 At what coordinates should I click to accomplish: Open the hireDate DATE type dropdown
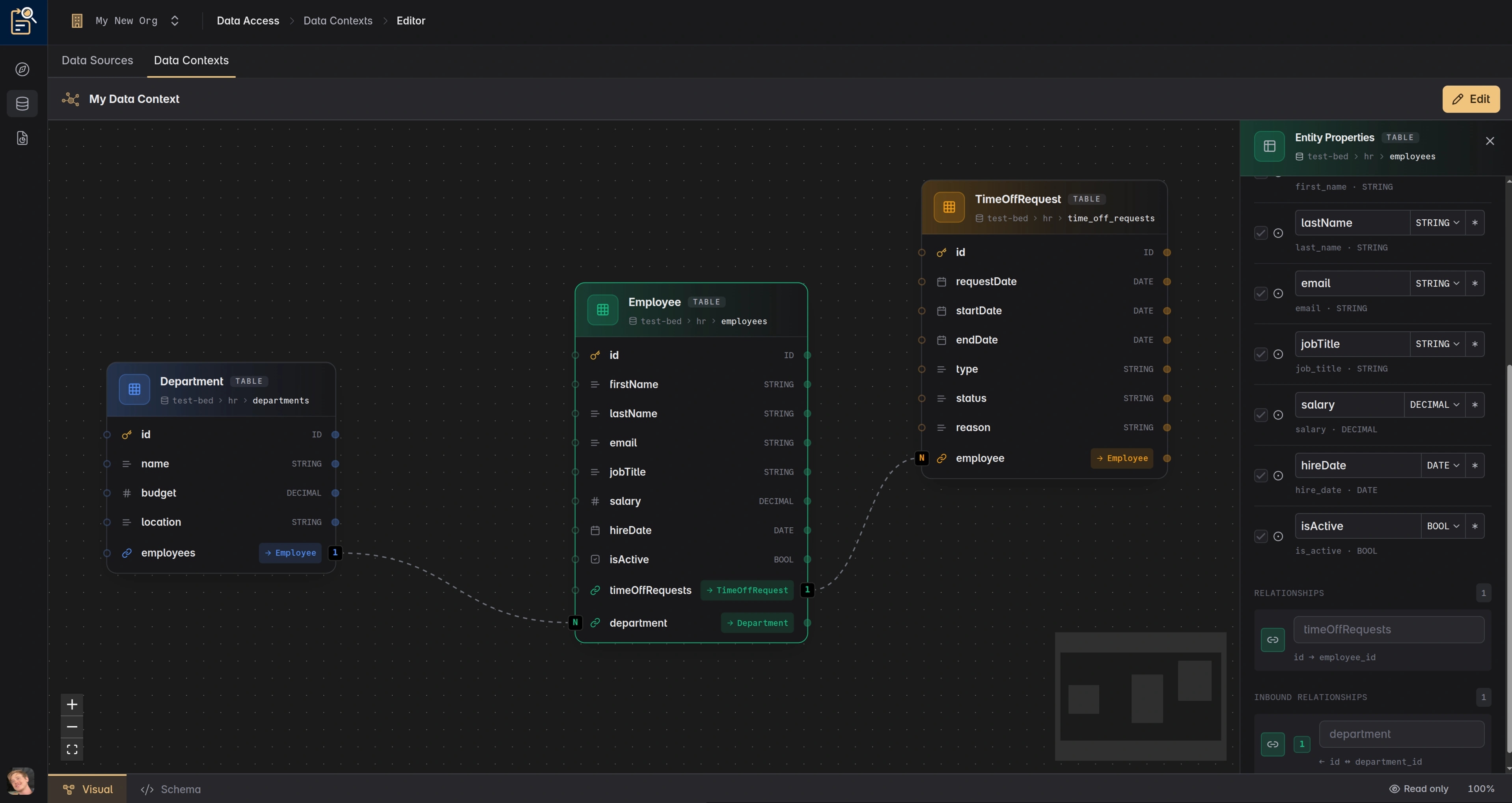pos(1443,465)
